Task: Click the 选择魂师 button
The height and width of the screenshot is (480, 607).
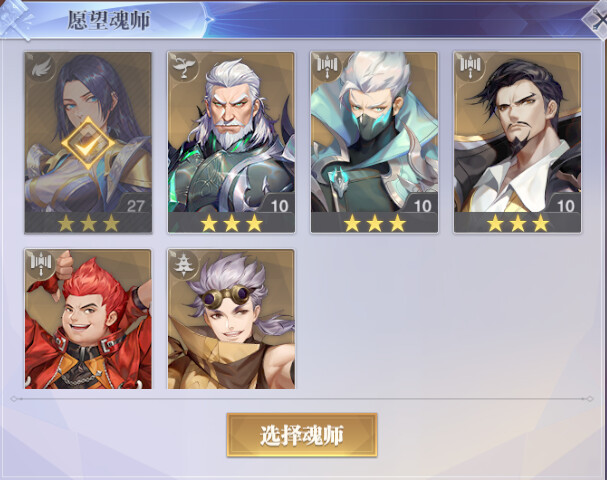Action: 302,435
